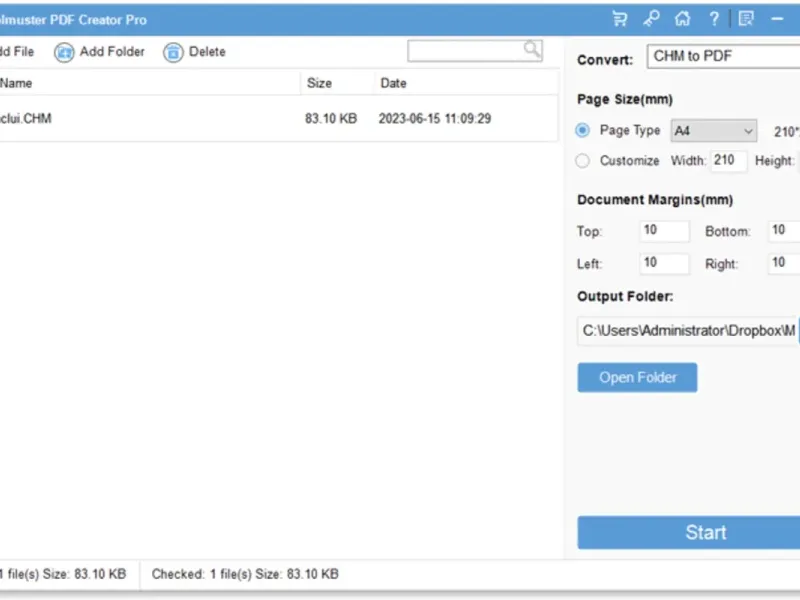Click the Add Folder icon
Viewport: 800px width, 600px height.
point(64,52)
